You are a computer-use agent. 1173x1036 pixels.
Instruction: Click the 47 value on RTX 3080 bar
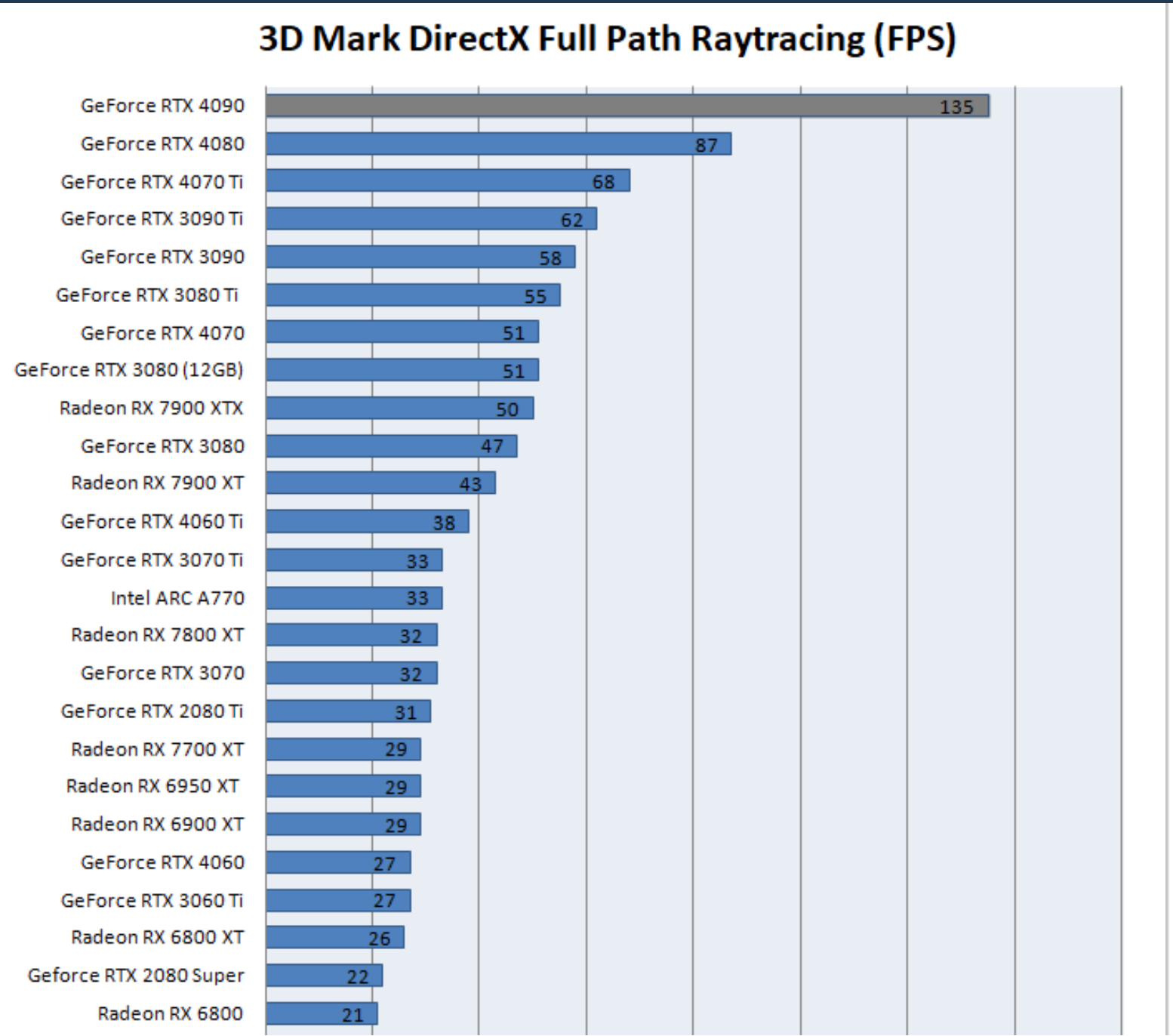point(492,446)
